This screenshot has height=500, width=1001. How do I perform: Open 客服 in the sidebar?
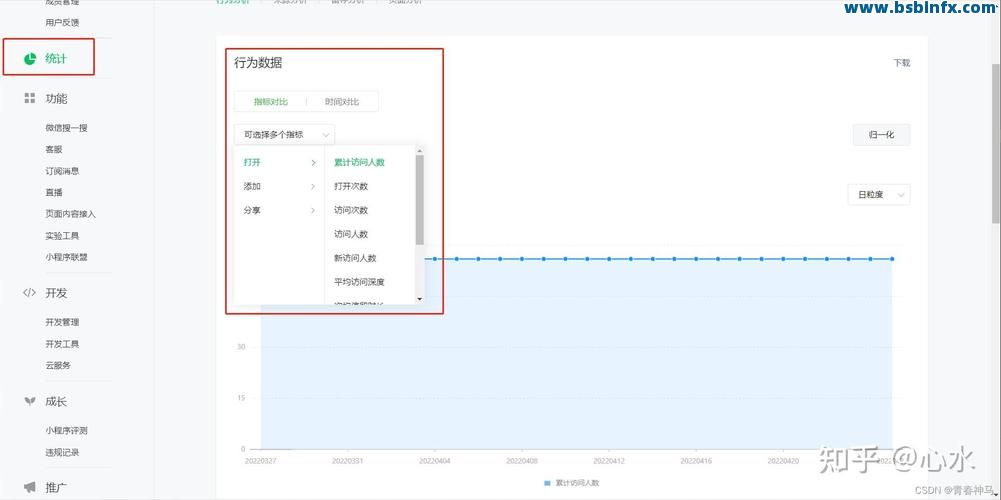click(x=54, y=149)
